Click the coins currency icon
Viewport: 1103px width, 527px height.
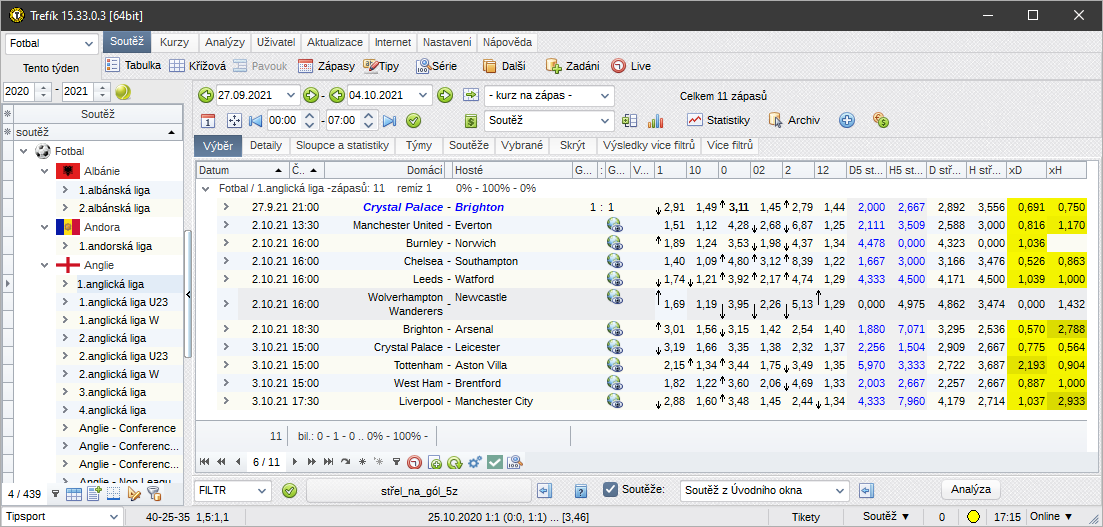[881, 120]
